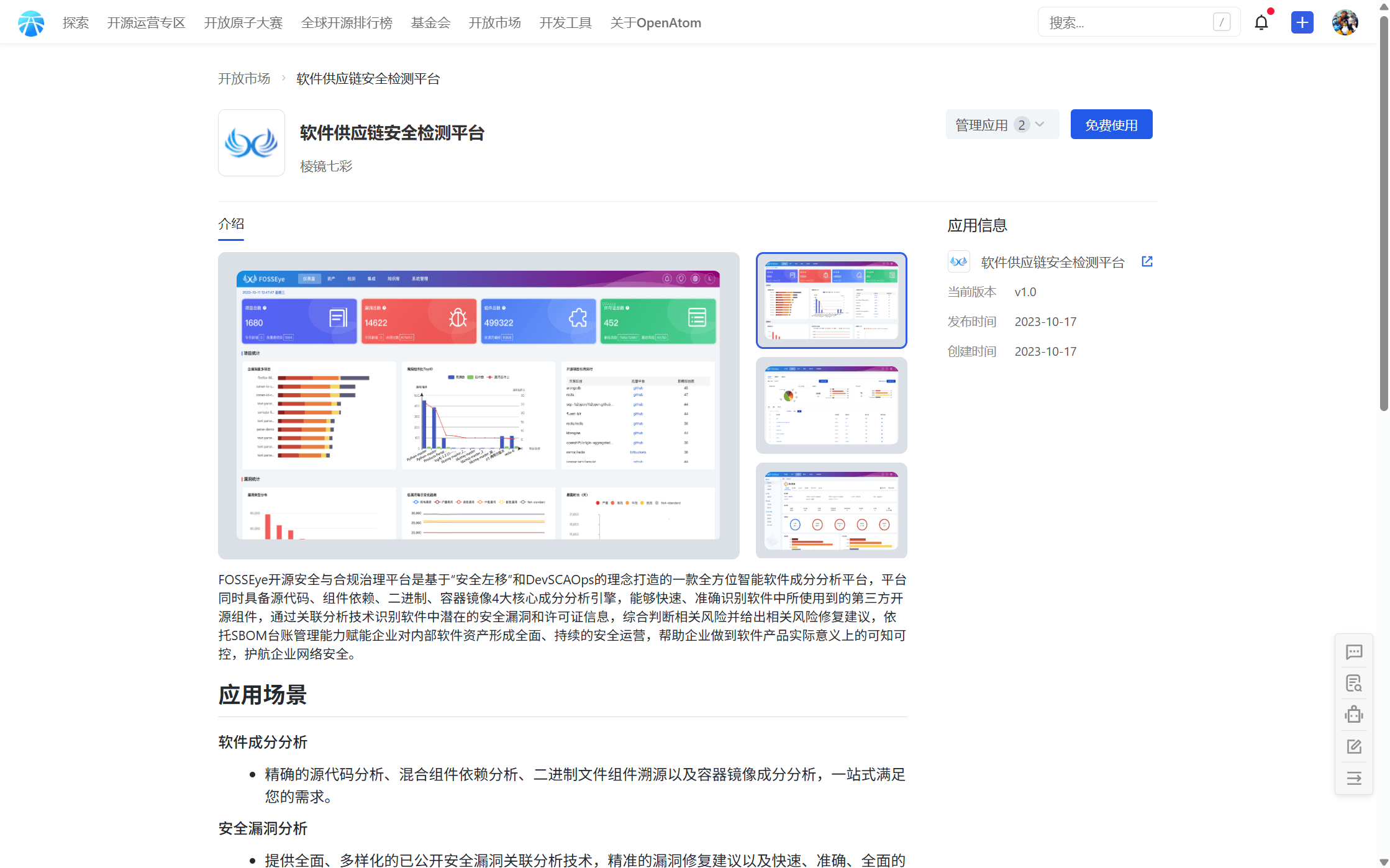Click the 棱镜七彩 publisher name
The height and width of the screenshot is (868, 1390).
click(x=326, y=166)
